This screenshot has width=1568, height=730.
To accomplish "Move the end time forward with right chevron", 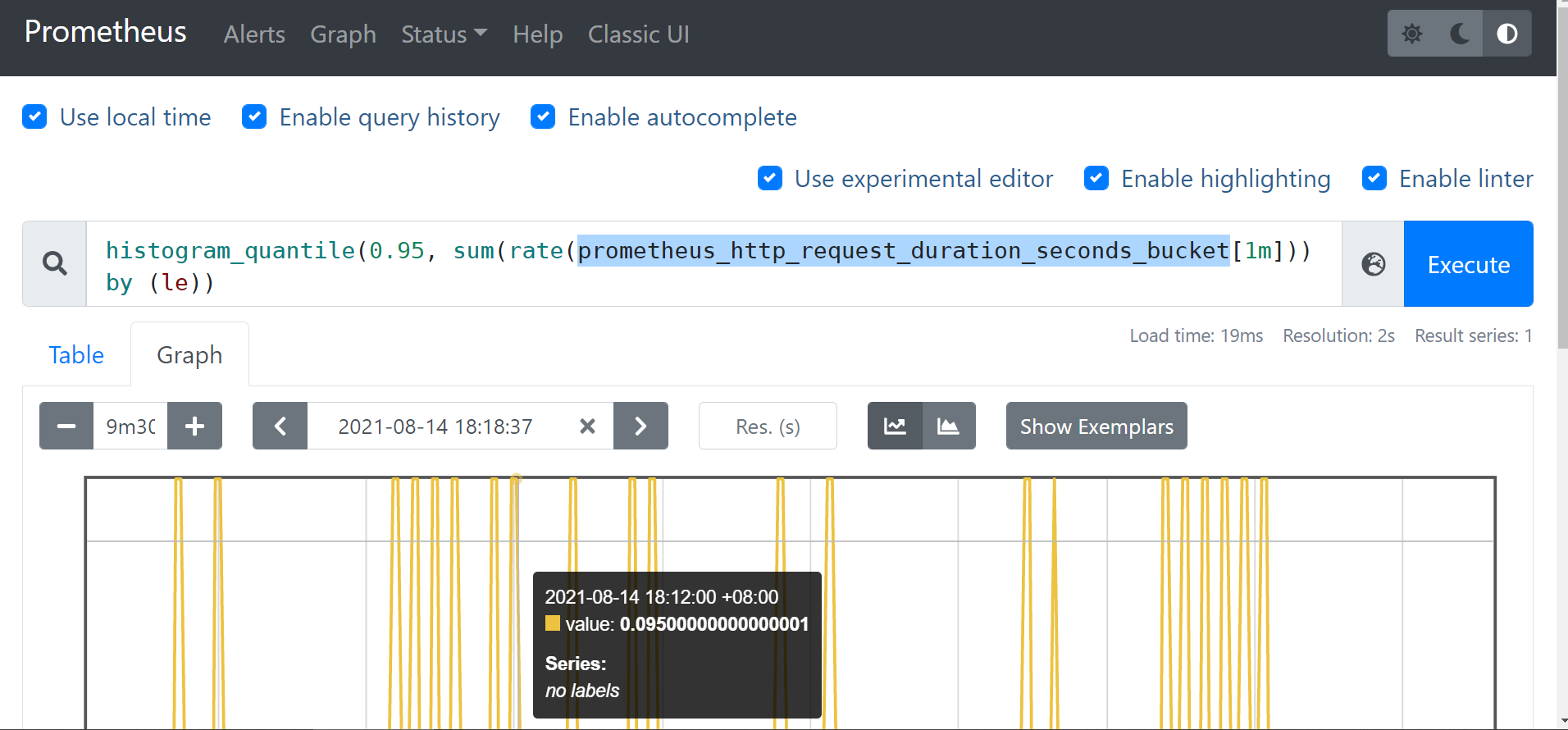I will click(640, 426).
